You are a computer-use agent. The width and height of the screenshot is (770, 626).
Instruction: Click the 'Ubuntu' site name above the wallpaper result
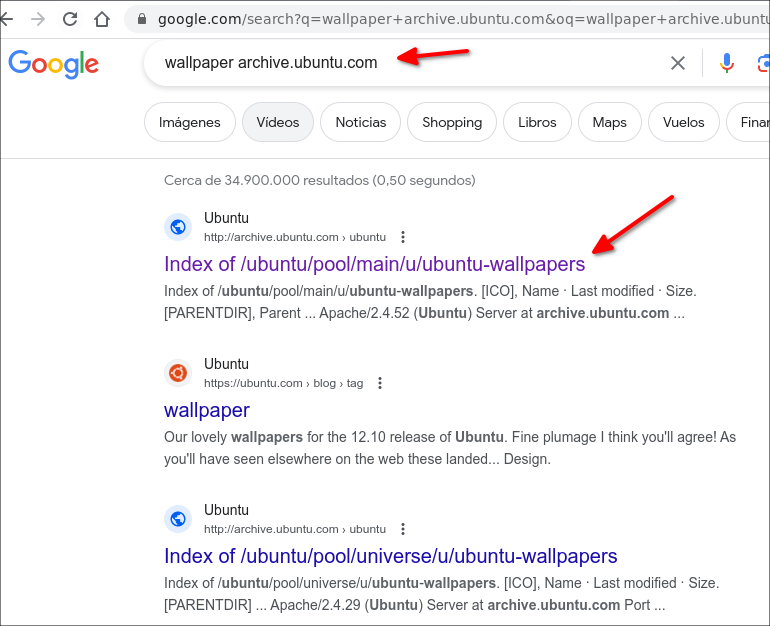[226, 364]
